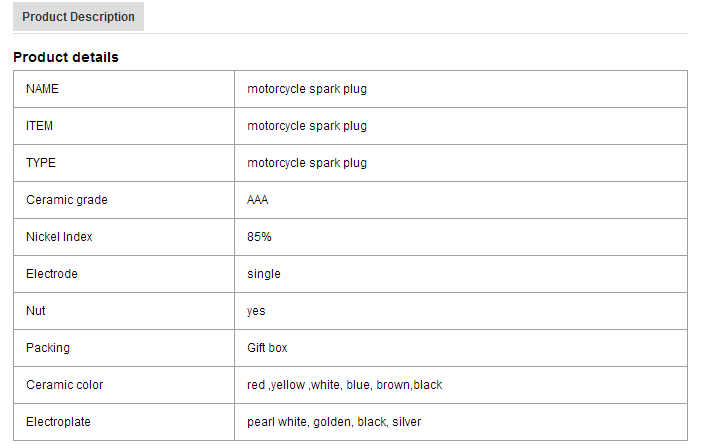Select the single electrode value
This screenshot has width=704, height=448.
click(x=264, y=274)
